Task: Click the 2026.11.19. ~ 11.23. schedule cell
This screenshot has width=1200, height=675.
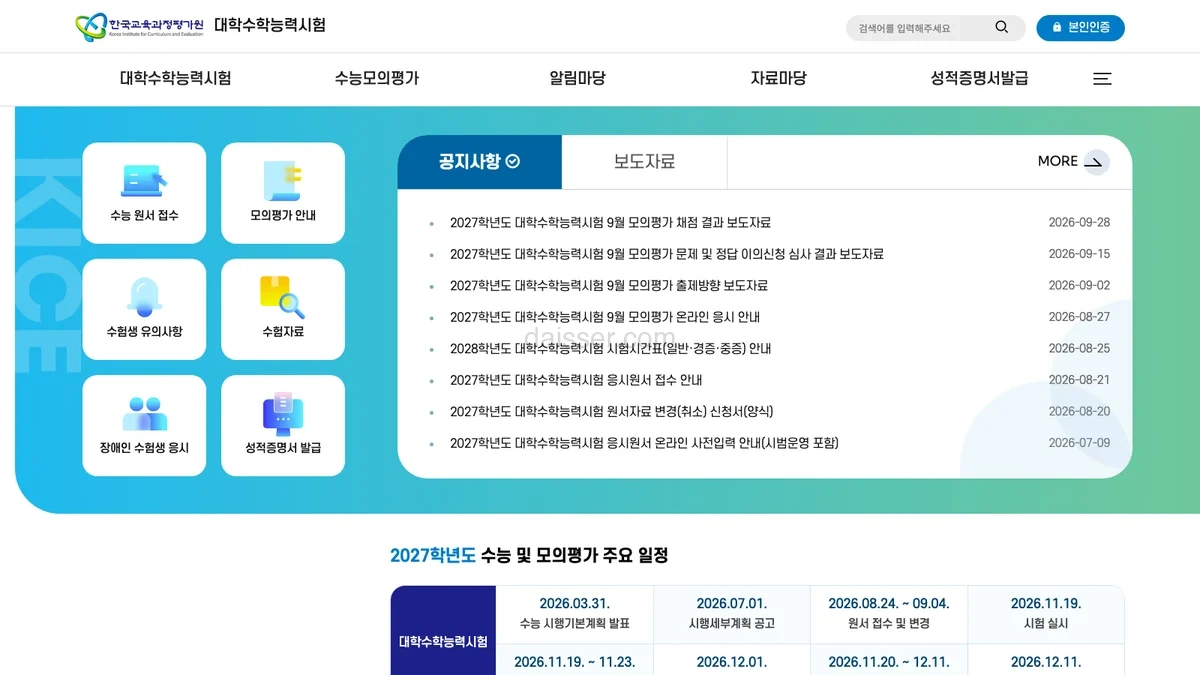Action: tap(575, 661)
